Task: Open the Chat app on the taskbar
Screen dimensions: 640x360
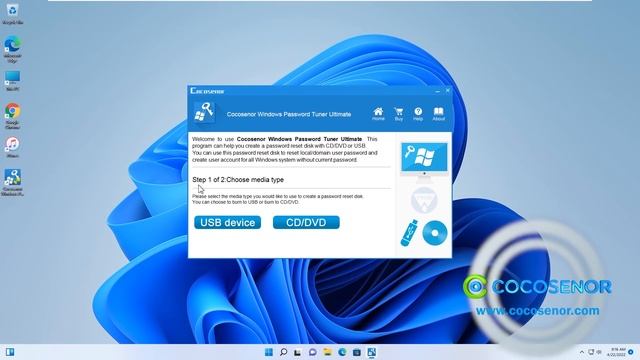Action: (313, 352)
